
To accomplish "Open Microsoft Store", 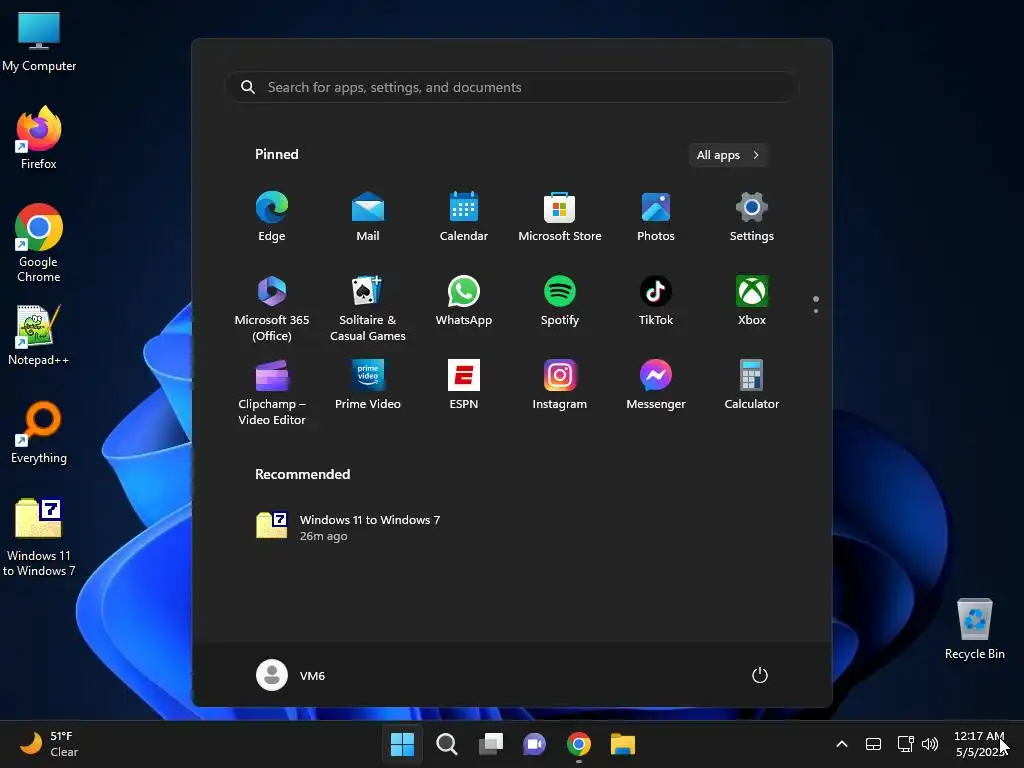I will coord(560,217).
